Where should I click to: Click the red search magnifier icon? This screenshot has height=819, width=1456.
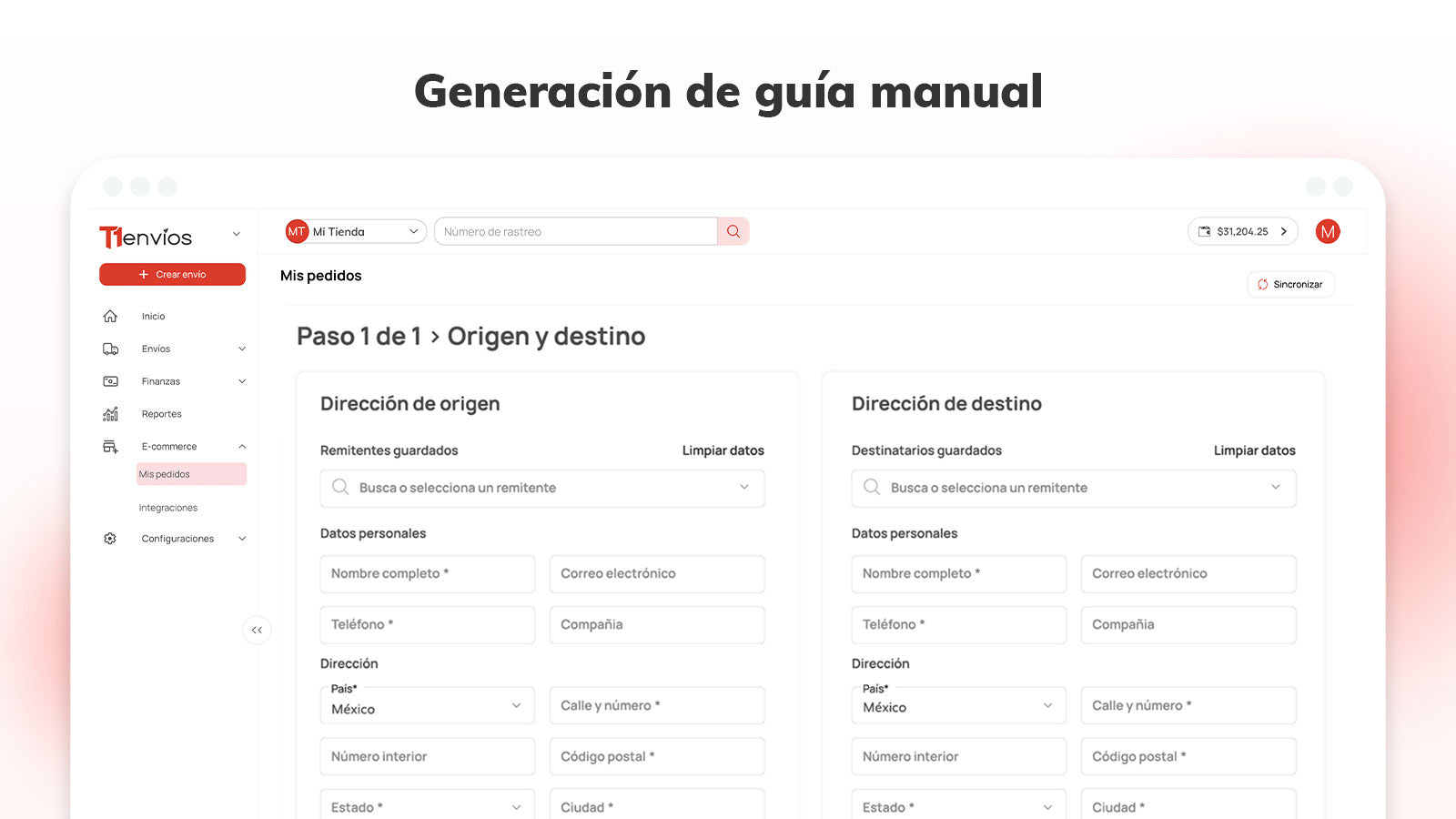coord(733,231)
